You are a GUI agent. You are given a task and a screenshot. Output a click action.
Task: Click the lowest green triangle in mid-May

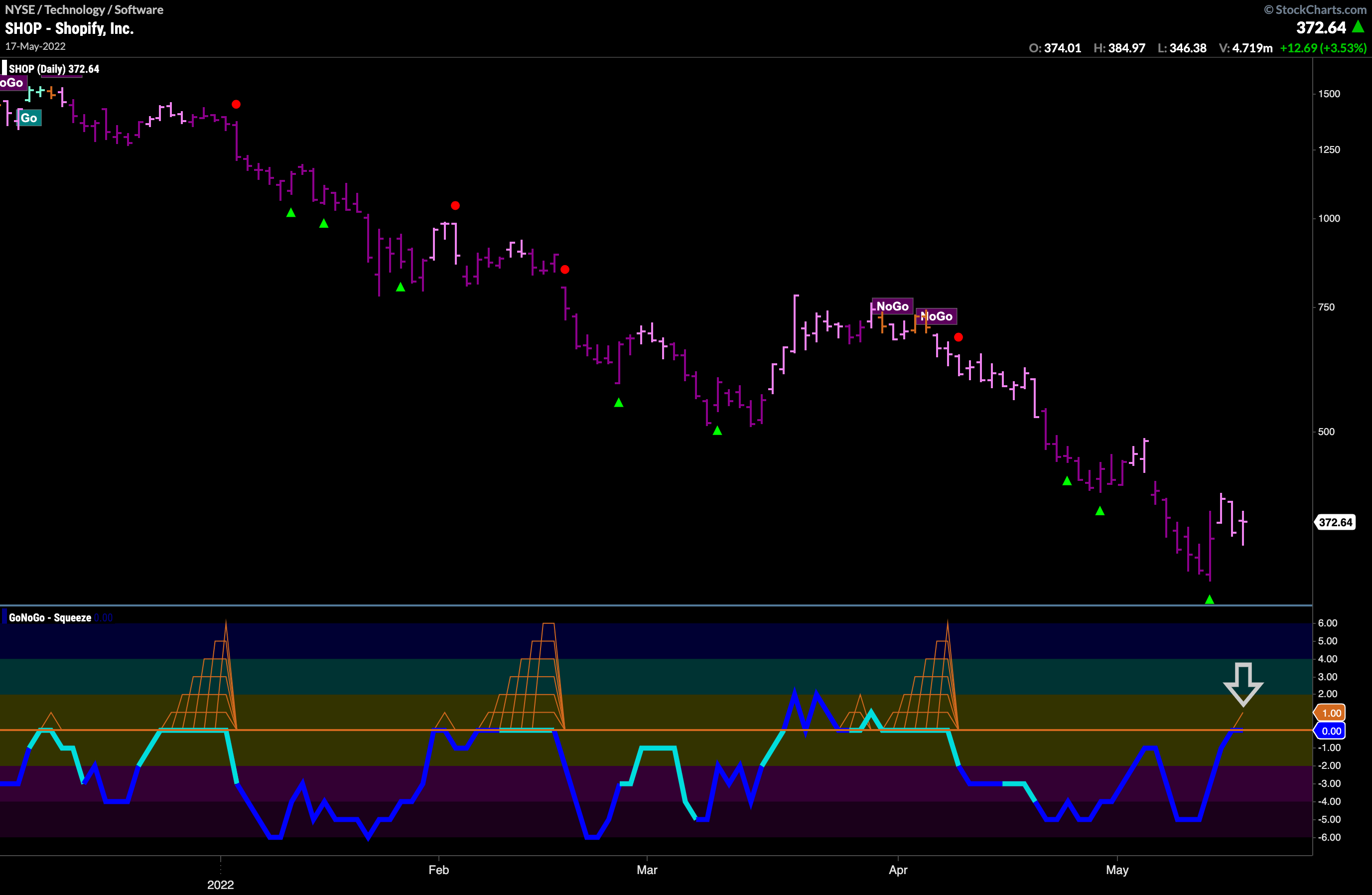point(1210,599)
